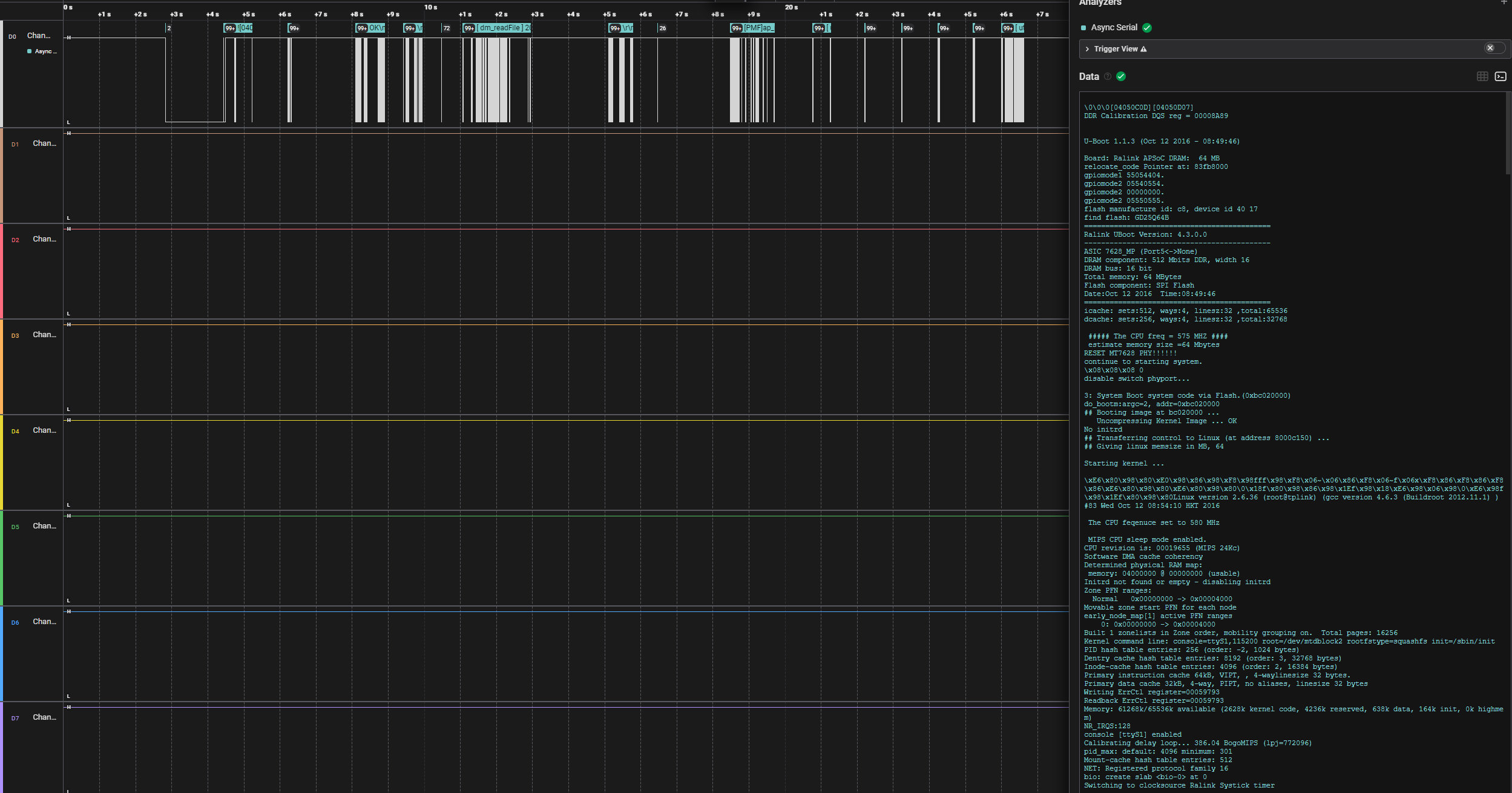1512x793 pixels.
Task: Click the terminal output scrollbar
Action: pos(1508,133)
